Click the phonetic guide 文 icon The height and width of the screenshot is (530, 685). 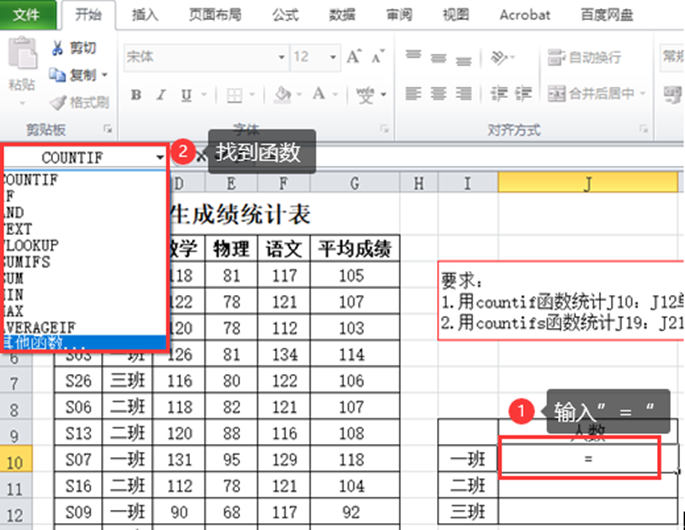(x=365, y=94)
